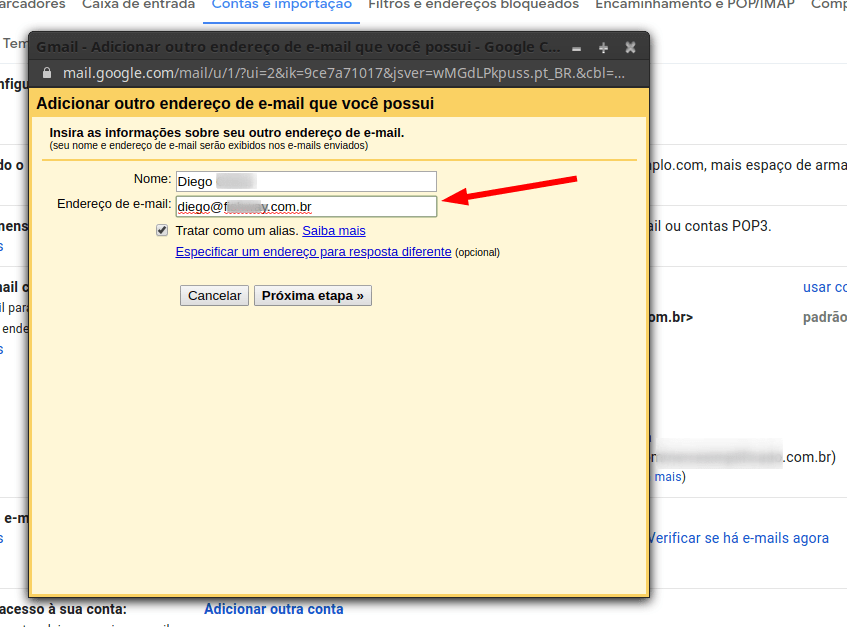Screen dimensions: 847x627
Task: Click the 'mais' link behind the popup
Action: point(668,477)
